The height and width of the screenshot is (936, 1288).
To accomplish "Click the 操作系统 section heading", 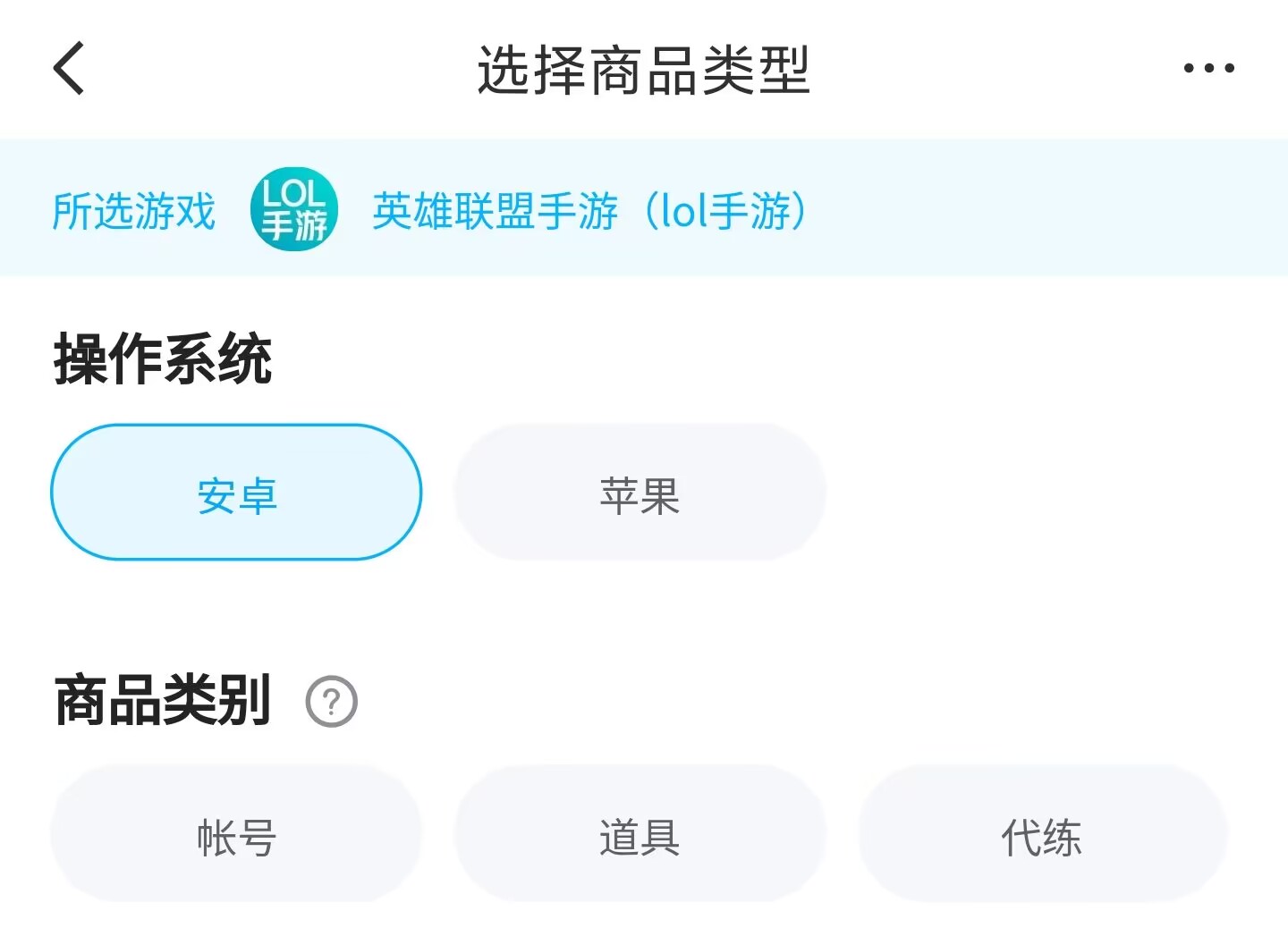I will point(163,359).
